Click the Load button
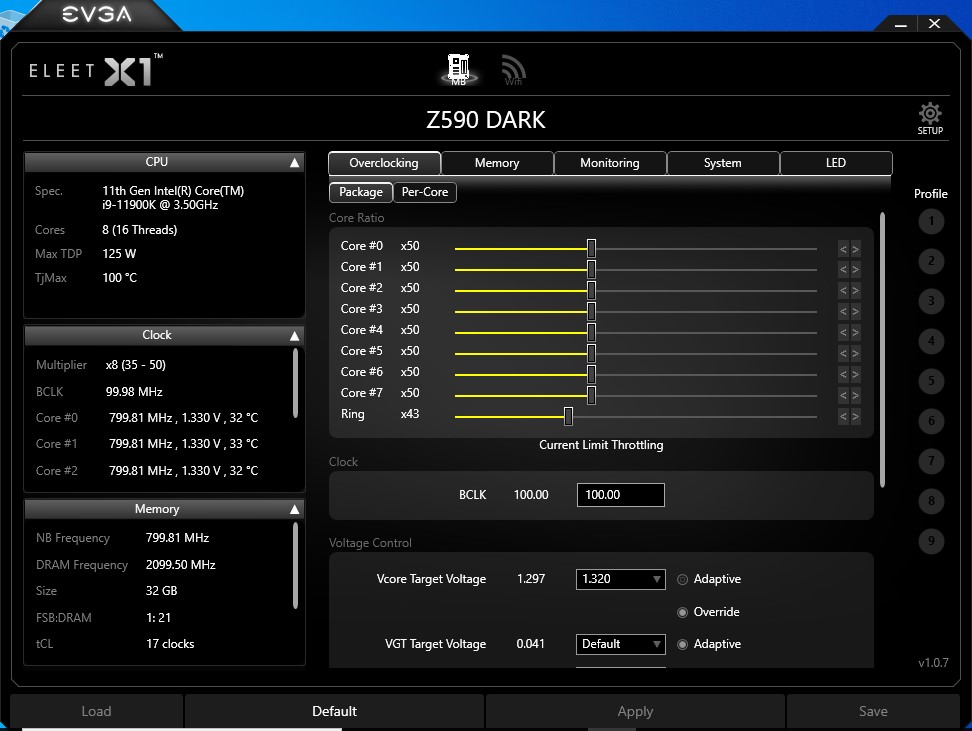The height and width of the screenshot is (731, 972). 97,711
